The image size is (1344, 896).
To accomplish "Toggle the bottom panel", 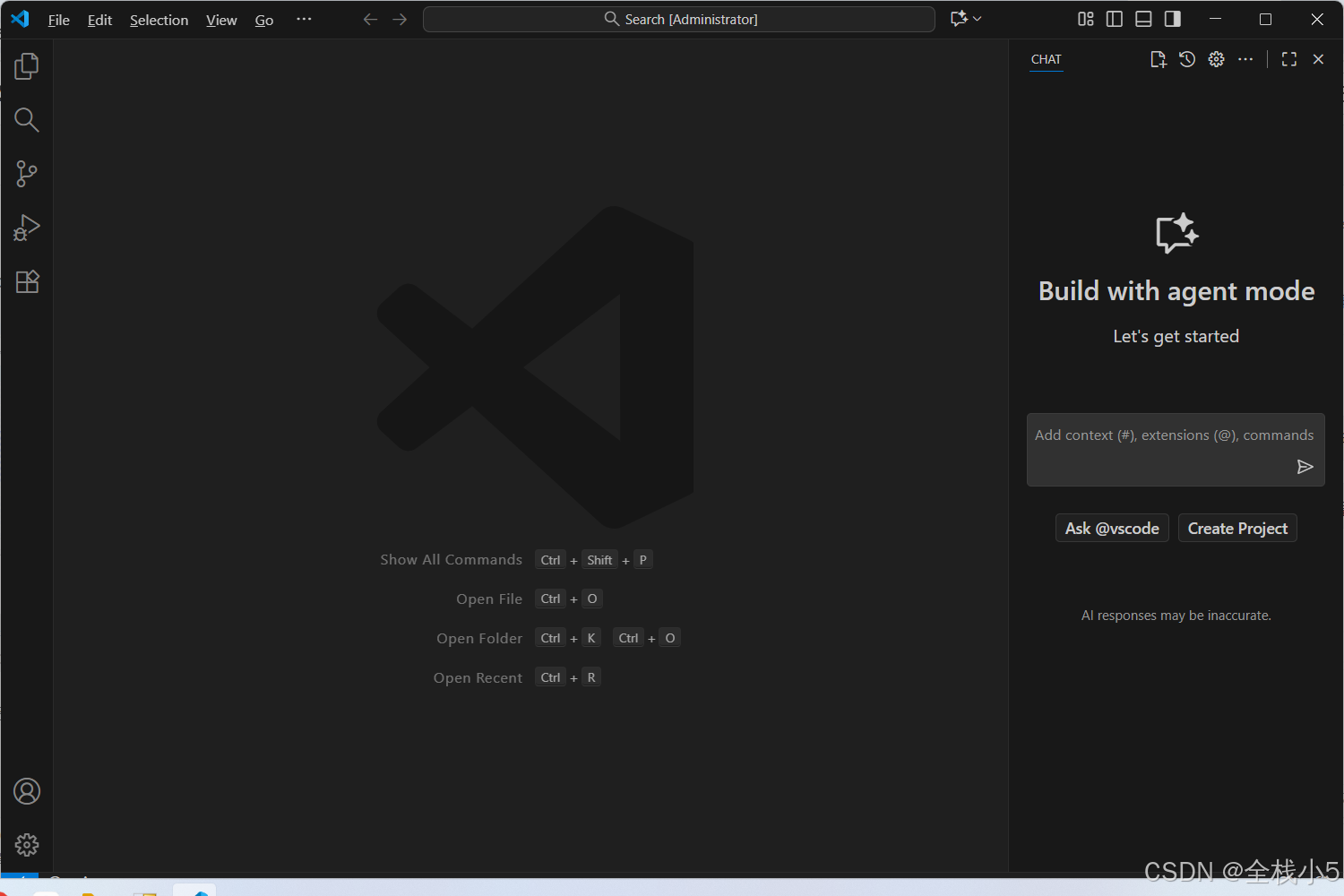I will [x=1143, y=19].
